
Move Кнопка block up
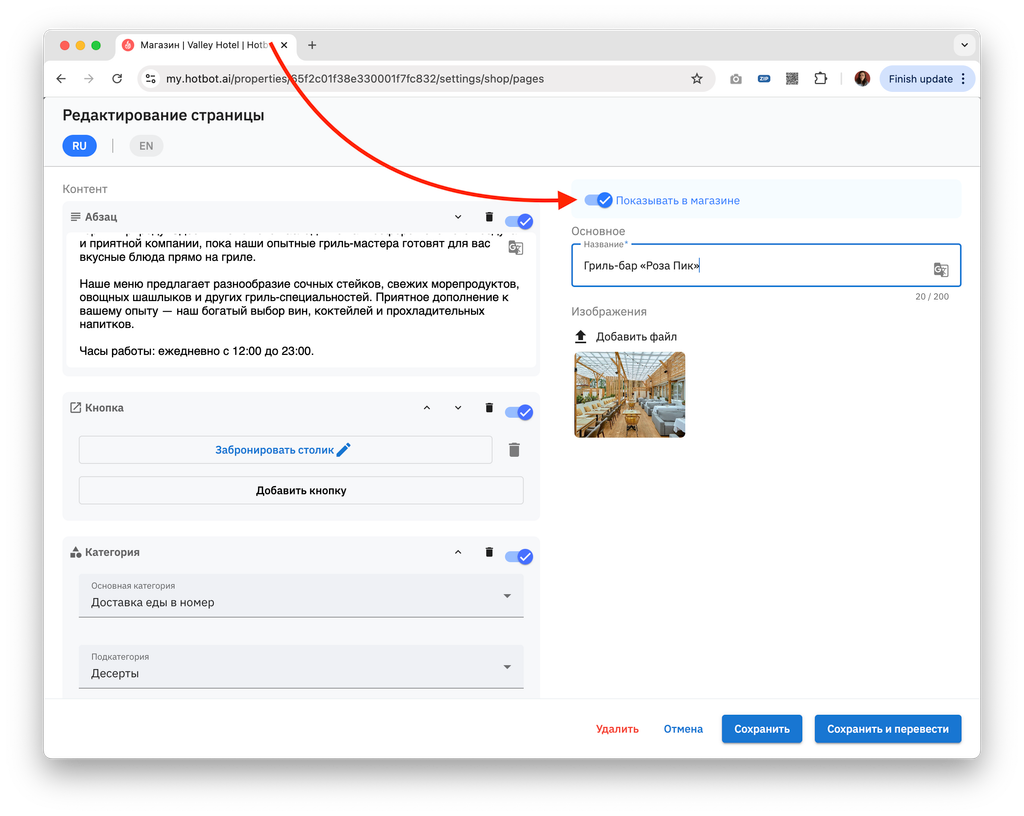[426, 407]
